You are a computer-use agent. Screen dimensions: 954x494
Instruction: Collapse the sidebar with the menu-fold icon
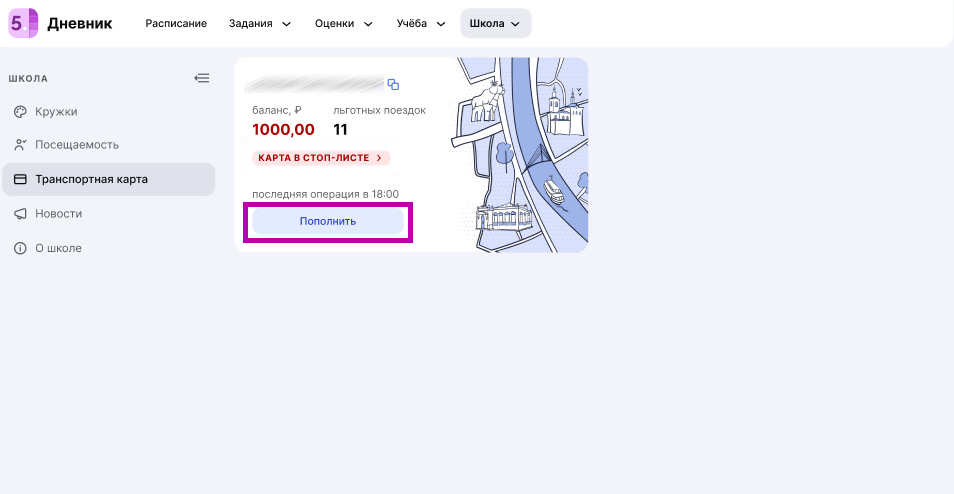[201, 78]
